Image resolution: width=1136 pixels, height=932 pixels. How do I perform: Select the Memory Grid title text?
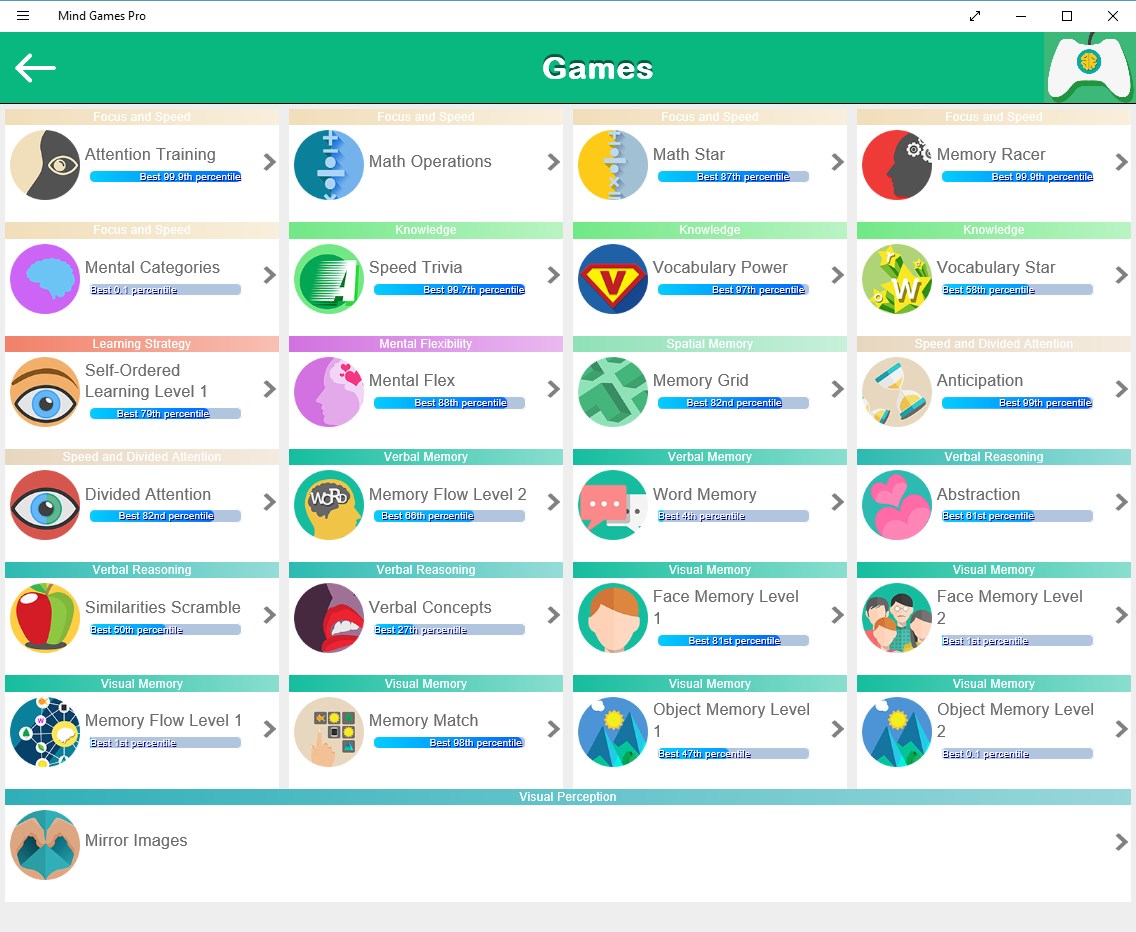coord(701,380)
